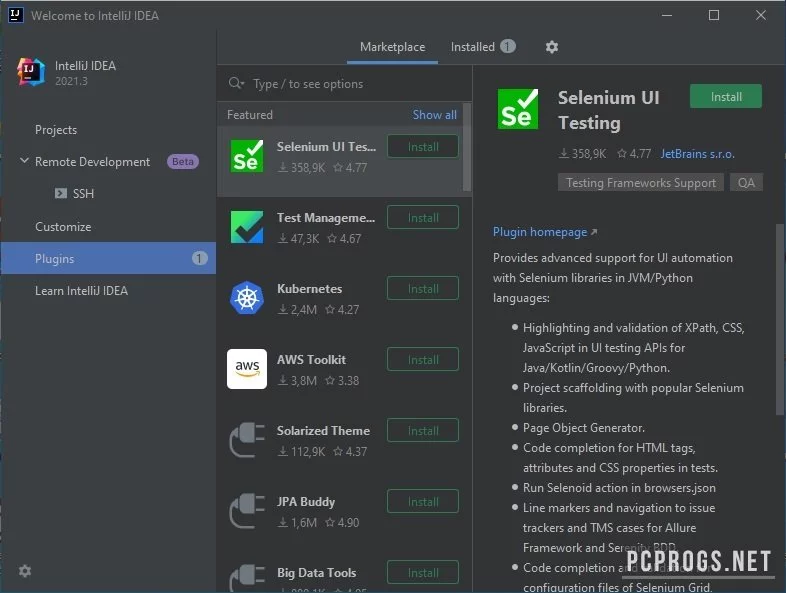786x593 pixels.
Task: Click the Installed tab count badge
Action: pyautogui.click(x=507, y=47)
